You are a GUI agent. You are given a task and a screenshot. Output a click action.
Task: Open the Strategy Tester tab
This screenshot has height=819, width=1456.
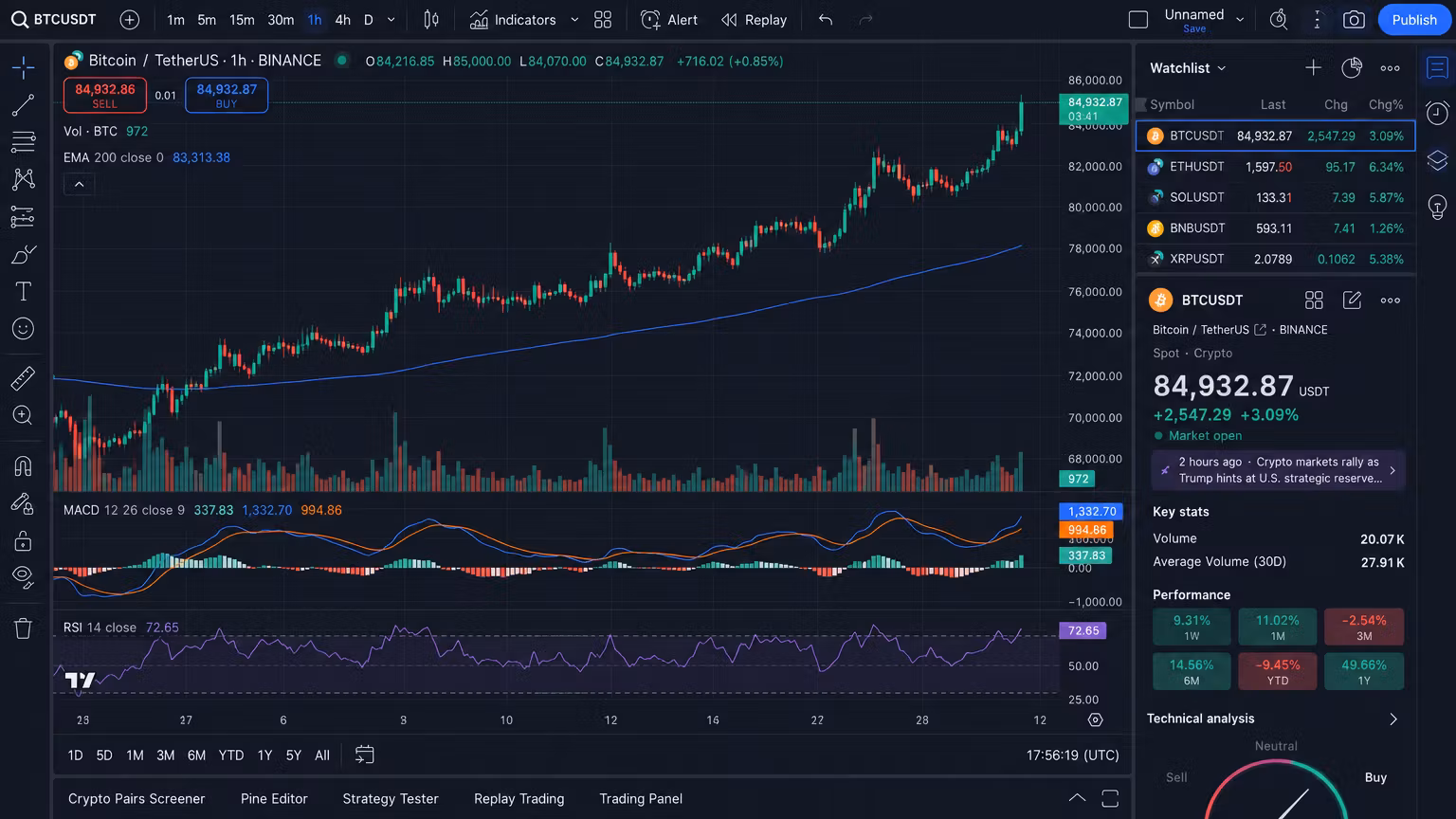pyautogui.click(x=391, y=798)
